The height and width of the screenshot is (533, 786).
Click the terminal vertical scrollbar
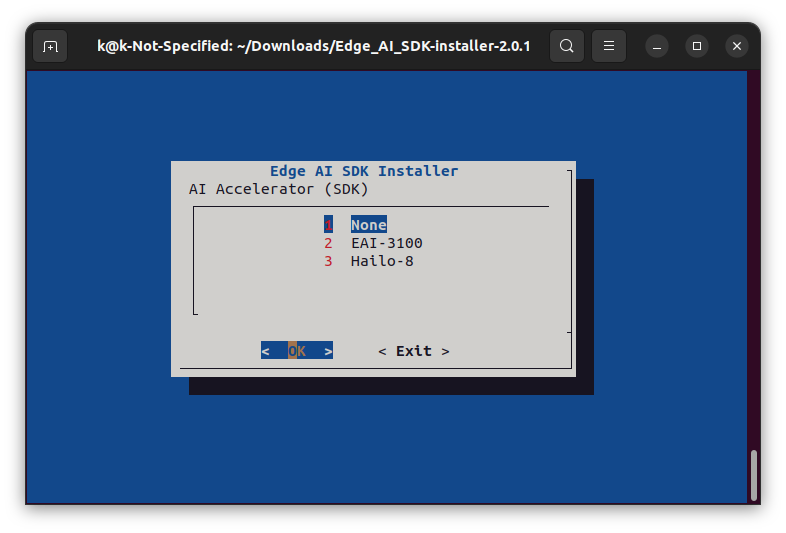tap(753, 475)
